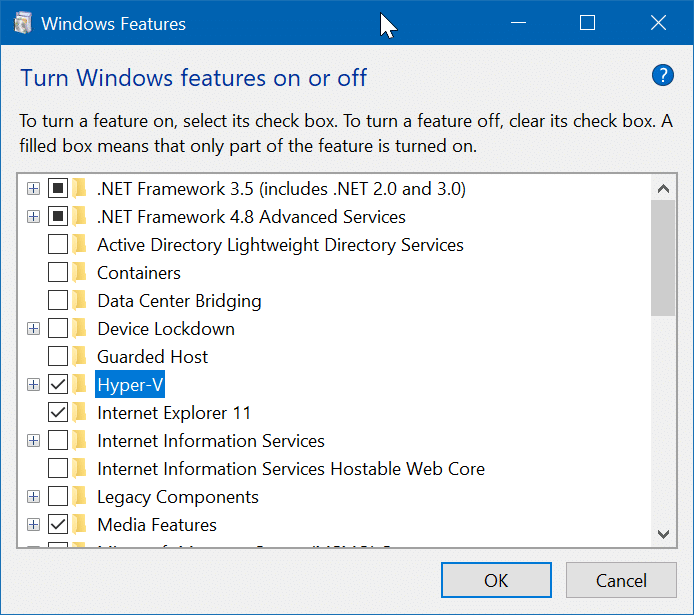Close the Windows Features dialog

point(658,22)
